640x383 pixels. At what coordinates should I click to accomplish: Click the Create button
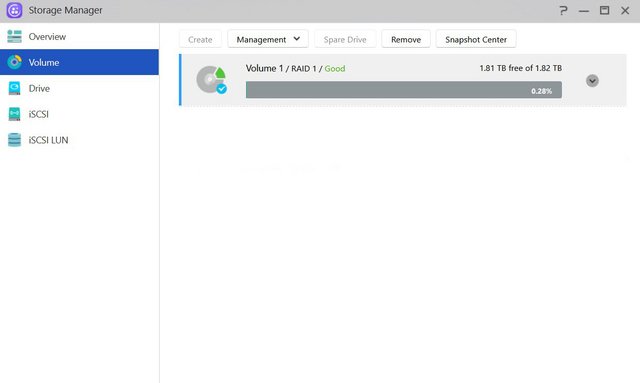point(200,39)
